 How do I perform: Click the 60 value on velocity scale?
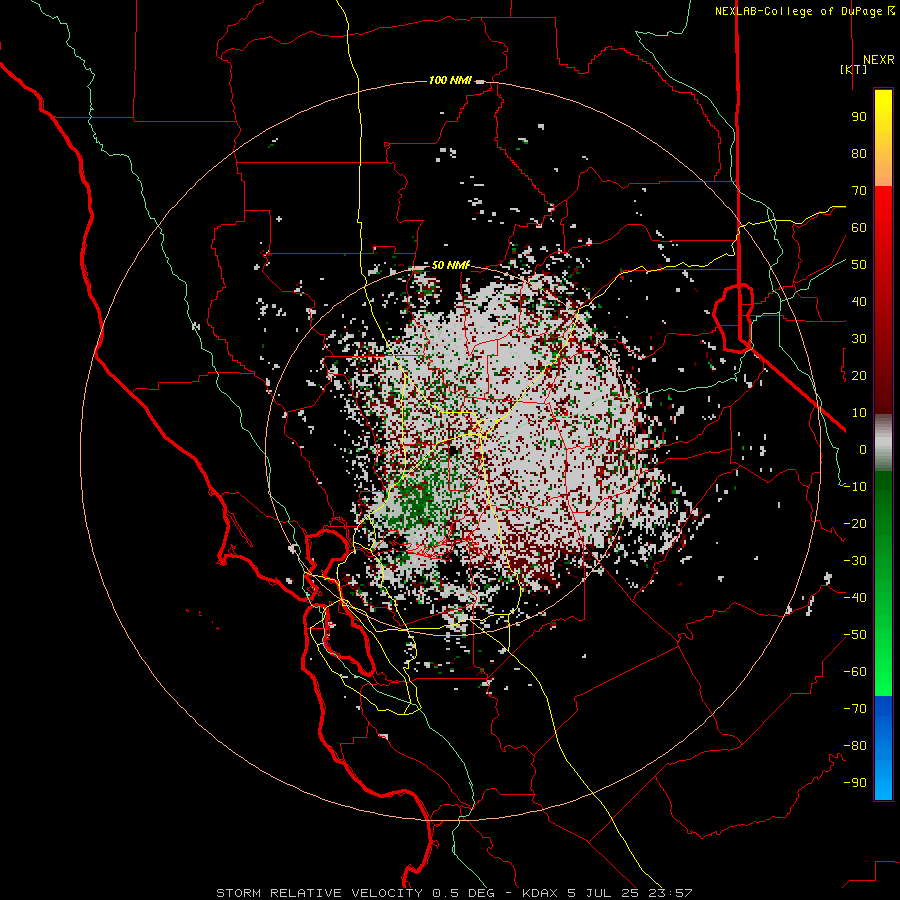[859, 228]
